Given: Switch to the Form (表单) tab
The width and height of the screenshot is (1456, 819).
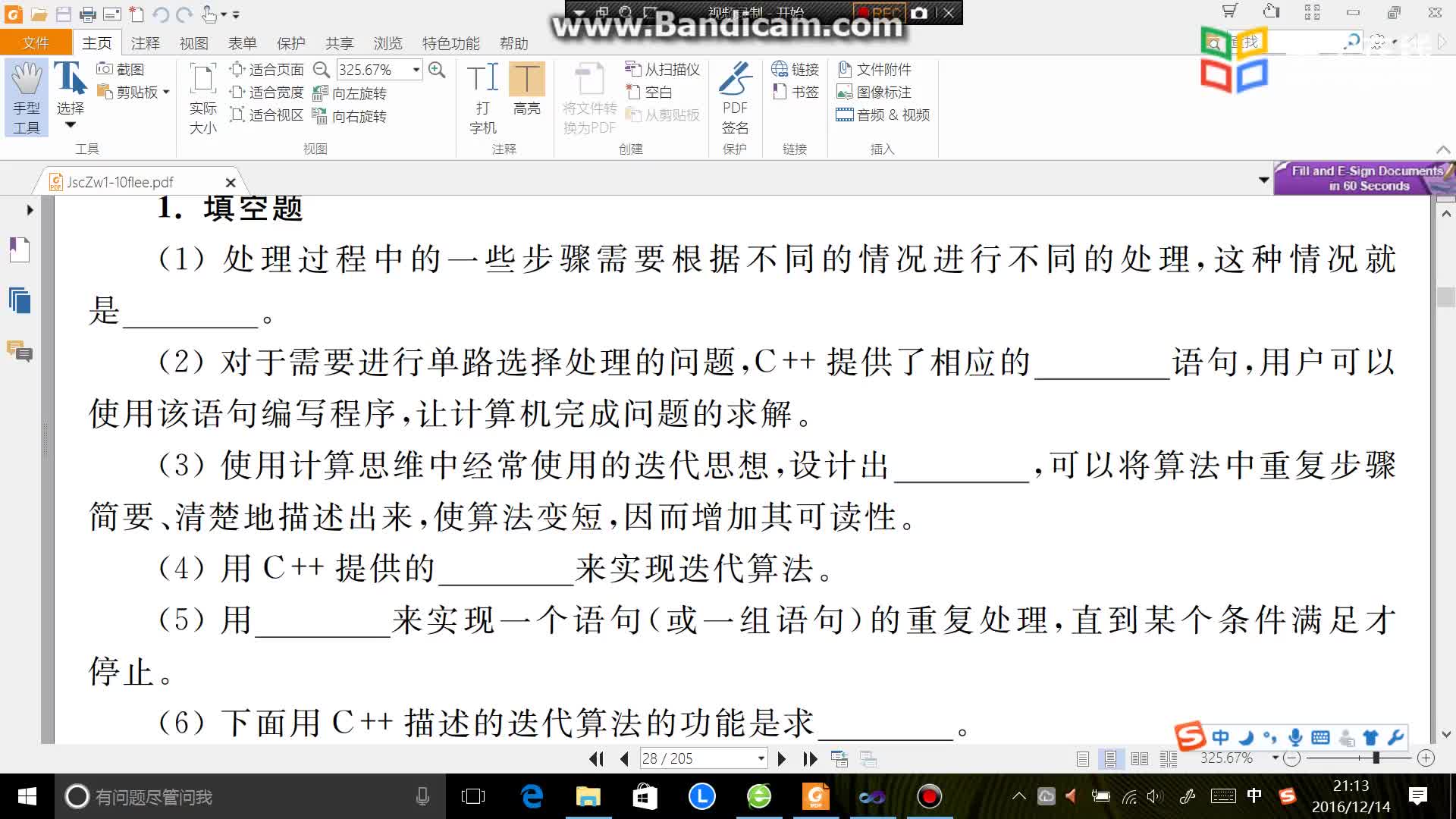Looking at the screenshot, I should point(243,43).
